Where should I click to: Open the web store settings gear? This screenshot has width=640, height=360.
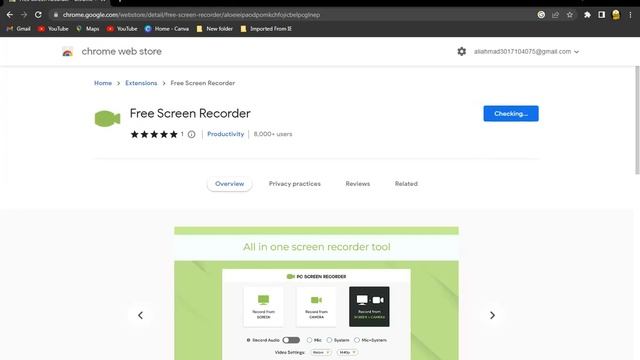pyautogui.click(x=462, y=51)
